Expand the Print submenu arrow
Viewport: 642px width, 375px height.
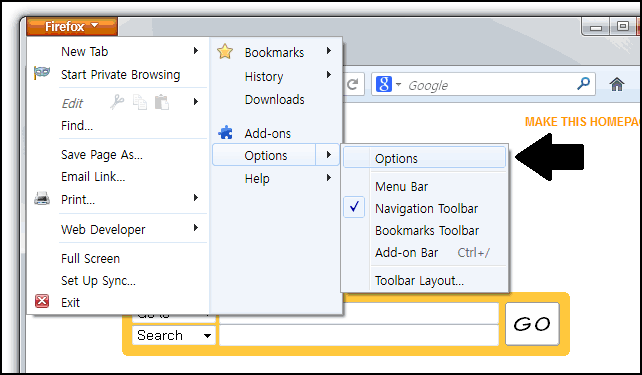(x=196, y=198)
